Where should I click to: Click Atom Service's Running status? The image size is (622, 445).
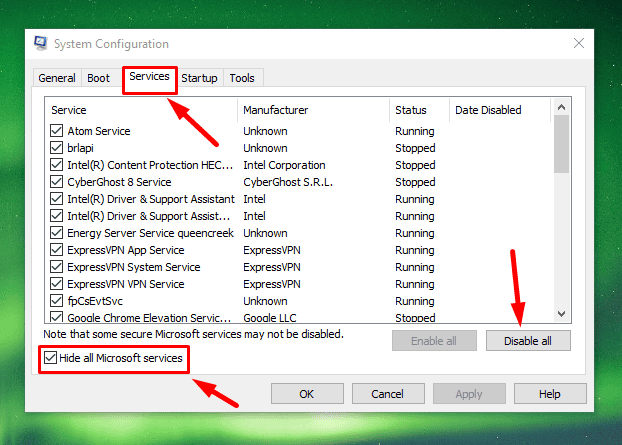415,131
